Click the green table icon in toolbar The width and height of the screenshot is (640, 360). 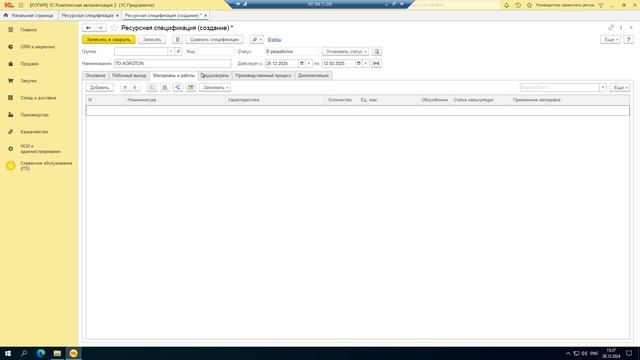(x=191, y=88)
